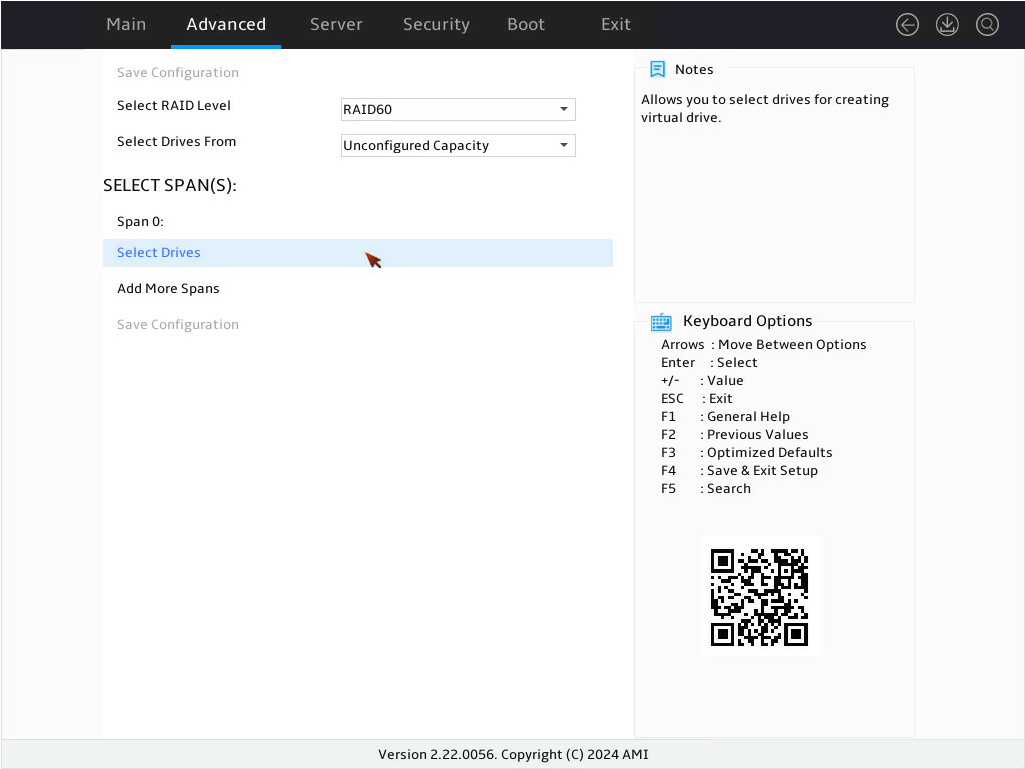This screenshot has width=1025, height=769.
Task: Click the F3 : Optimized Defaults line
Action: [747, 453]
